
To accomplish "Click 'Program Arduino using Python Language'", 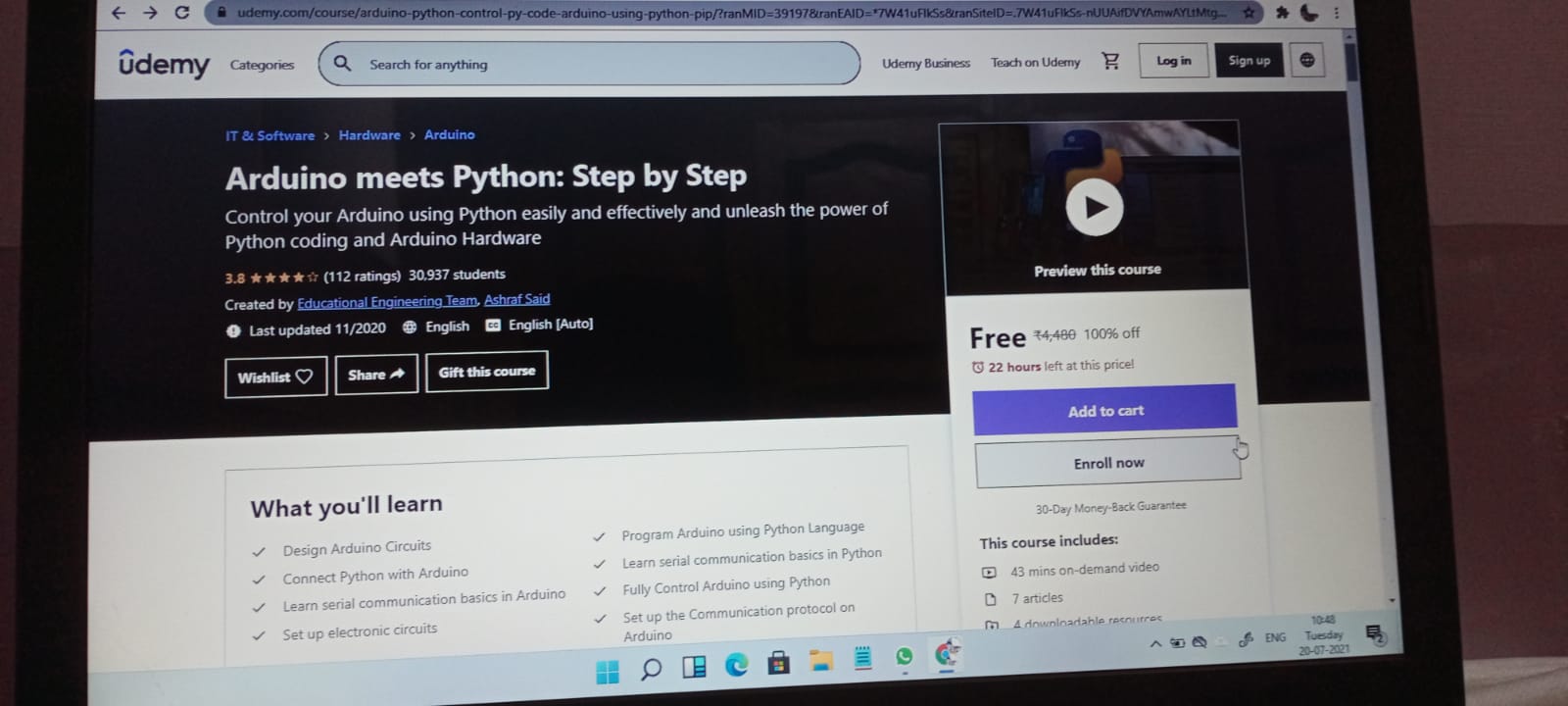I will pos(743,530).
